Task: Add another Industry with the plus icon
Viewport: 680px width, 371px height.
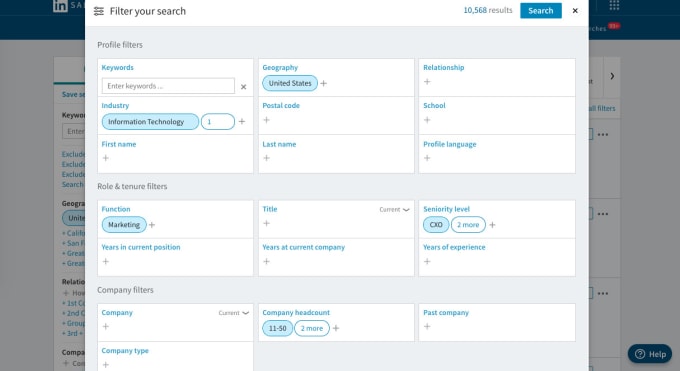Action: pyautogui.click(x=242, y=121)
